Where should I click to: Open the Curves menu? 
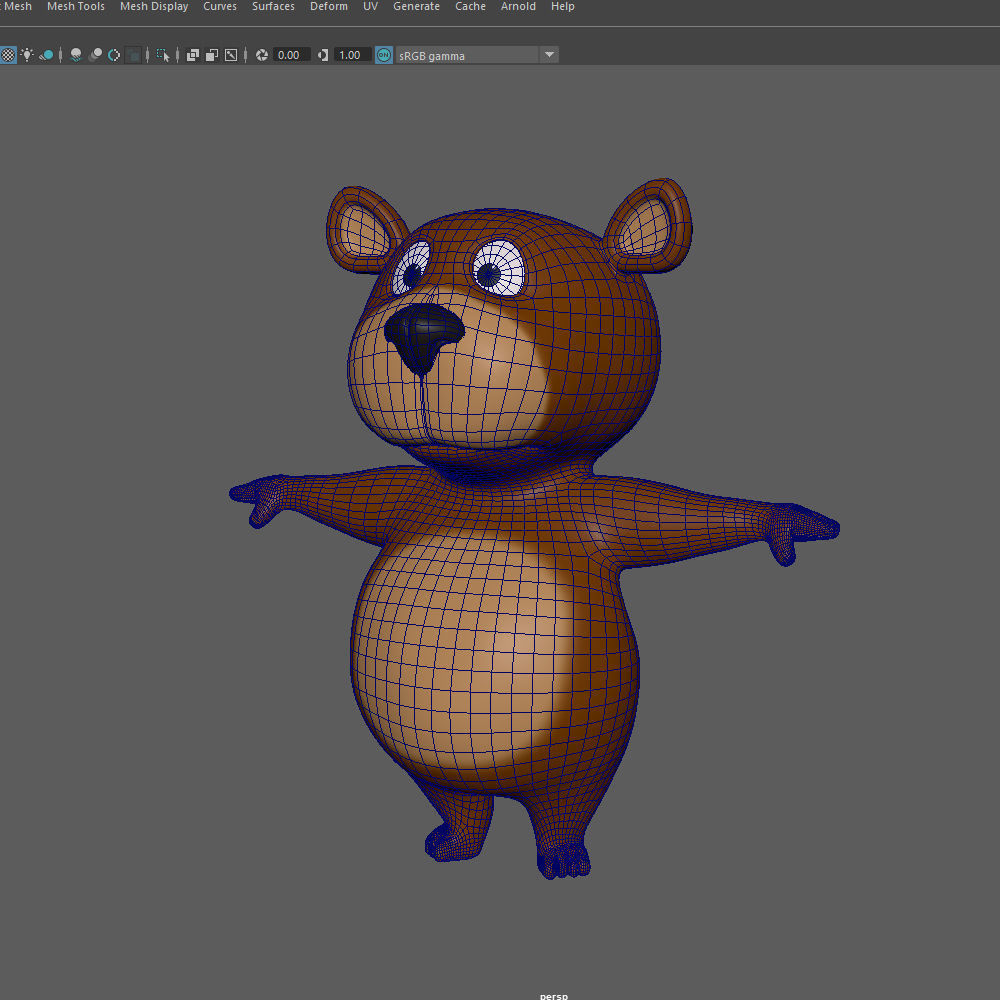point(220,6)
